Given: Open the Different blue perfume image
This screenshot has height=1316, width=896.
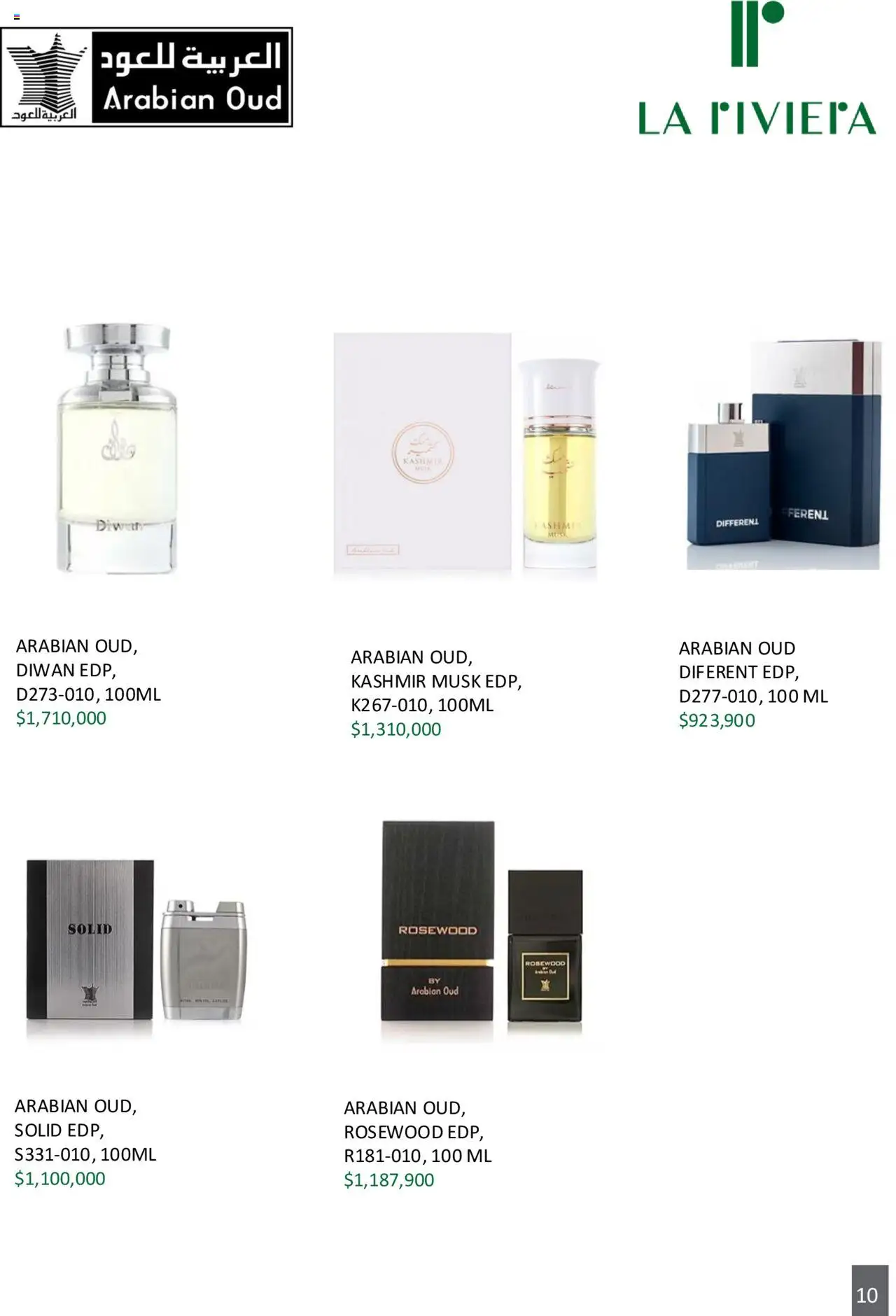Looking at the screenshot, I should pyautogui.click(x=783, y=454).
